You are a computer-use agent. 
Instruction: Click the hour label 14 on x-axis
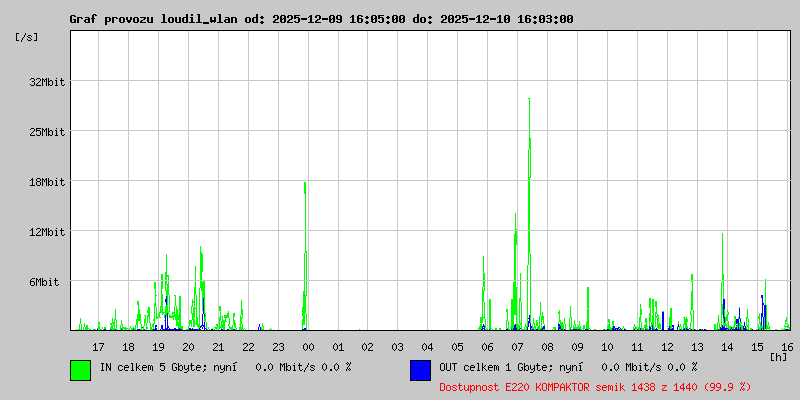coord(727,347)
